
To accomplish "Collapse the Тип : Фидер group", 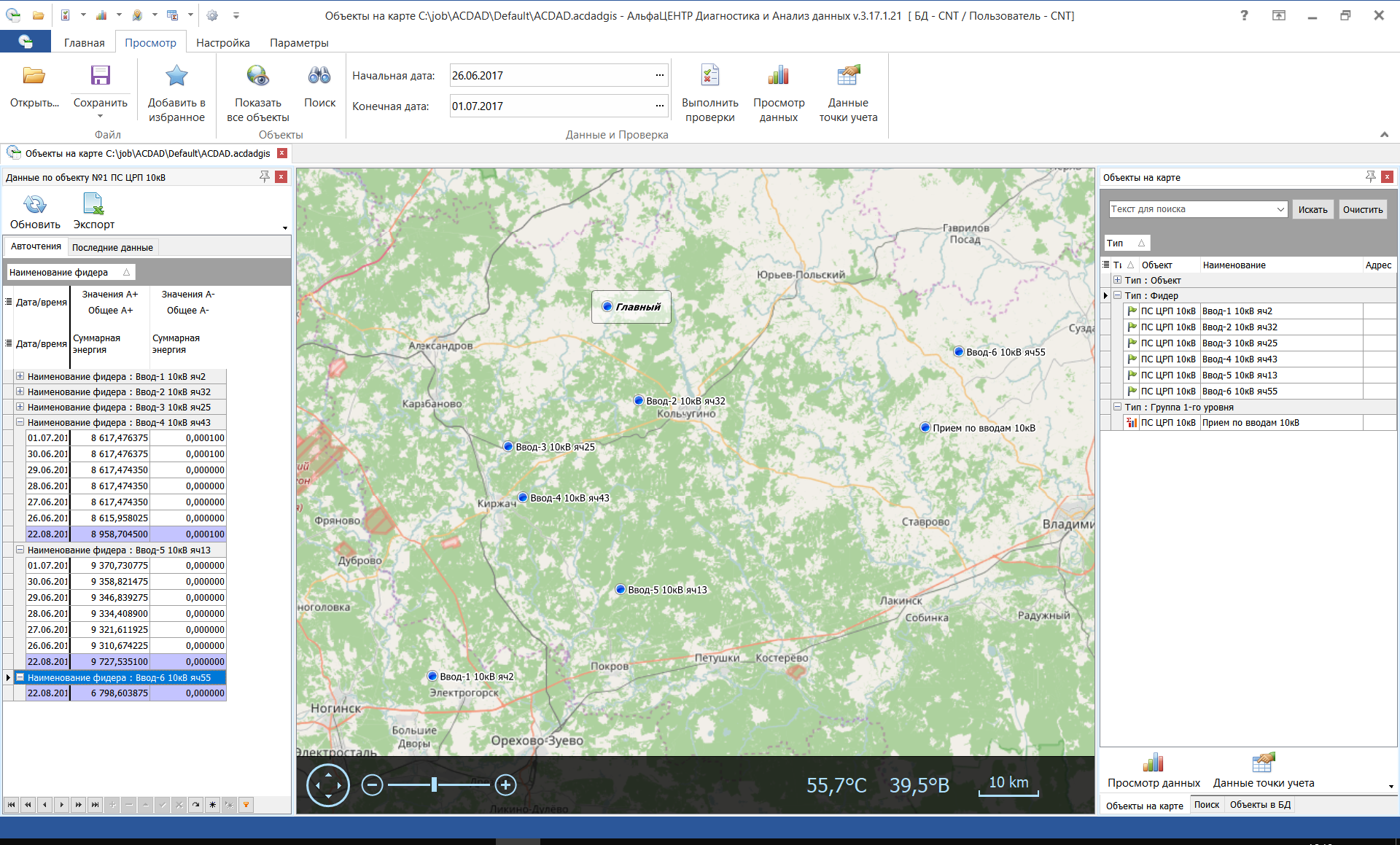I will (1118, 295).
